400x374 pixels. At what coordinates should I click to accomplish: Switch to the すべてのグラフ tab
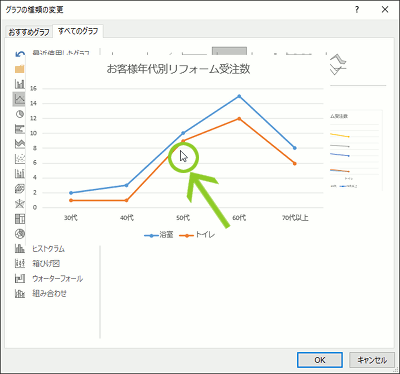[x=78, y=31]
